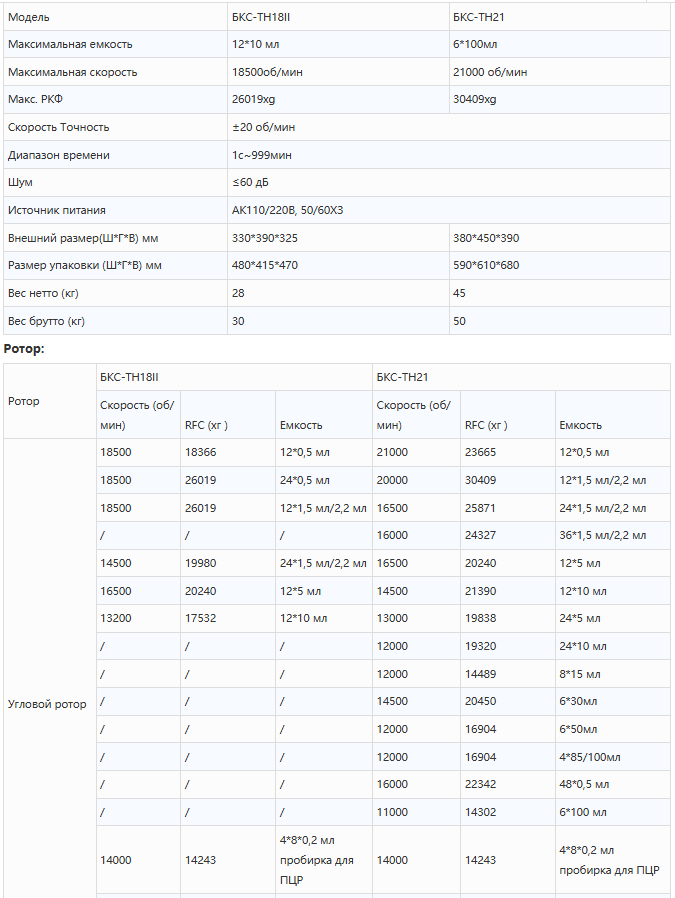The image size is (675, 898).
Task: Click the 36*1,5 мл/2,2 мл capacity cell
Action: pos(602,535)
